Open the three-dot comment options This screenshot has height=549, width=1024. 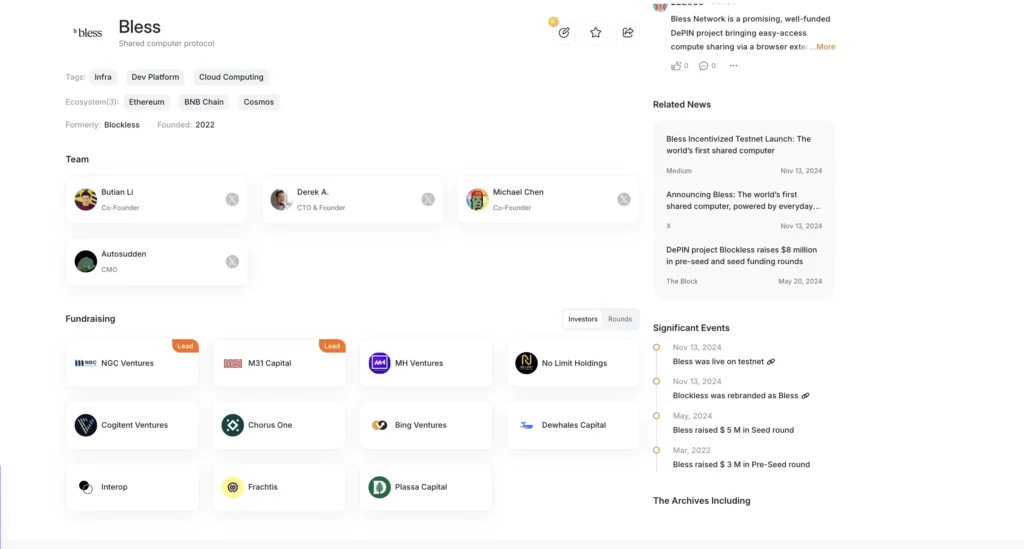pyautogui.click(x=733, y=66)
